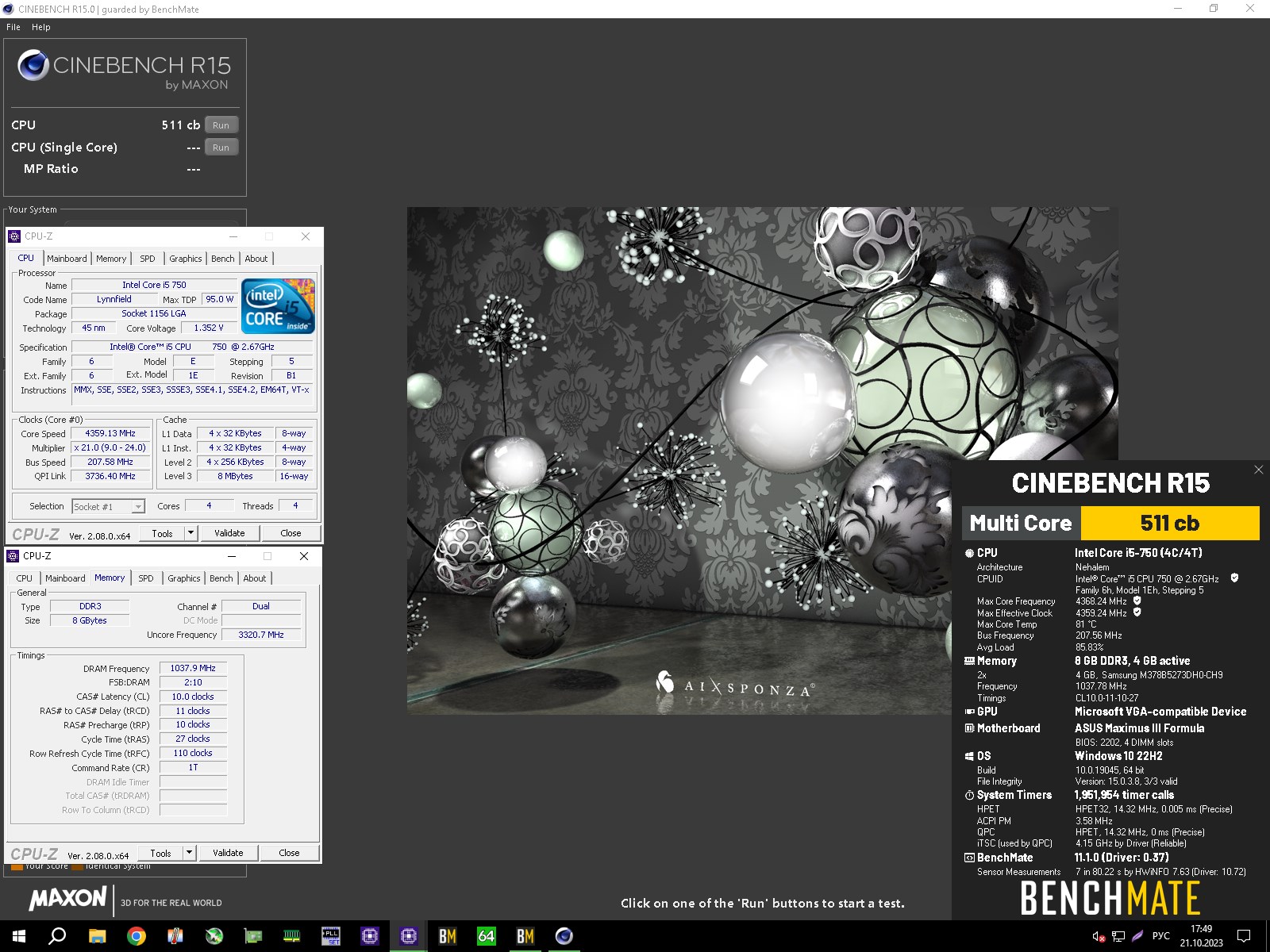Click the Cinebench R15 sphere logo
The width and height of the screenshot is (1270, 952).
click(33, 65)
